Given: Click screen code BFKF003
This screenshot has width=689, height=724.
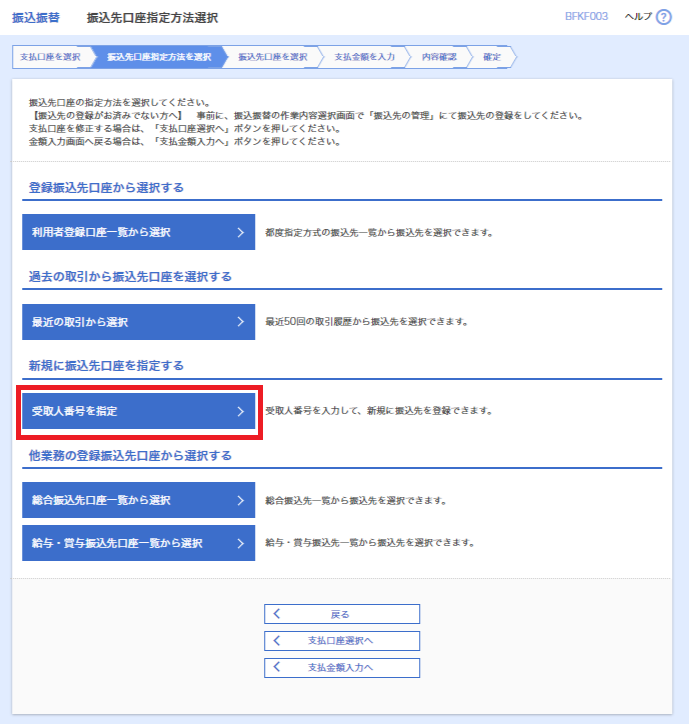Looking at the screenshot, I should (586, 17).
